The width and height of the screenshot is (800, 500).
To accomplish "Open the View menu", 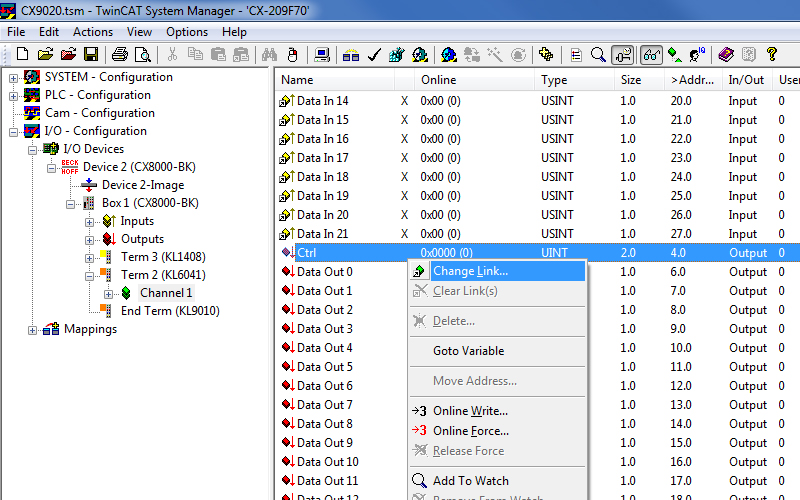I will click(x=139, y=32).
